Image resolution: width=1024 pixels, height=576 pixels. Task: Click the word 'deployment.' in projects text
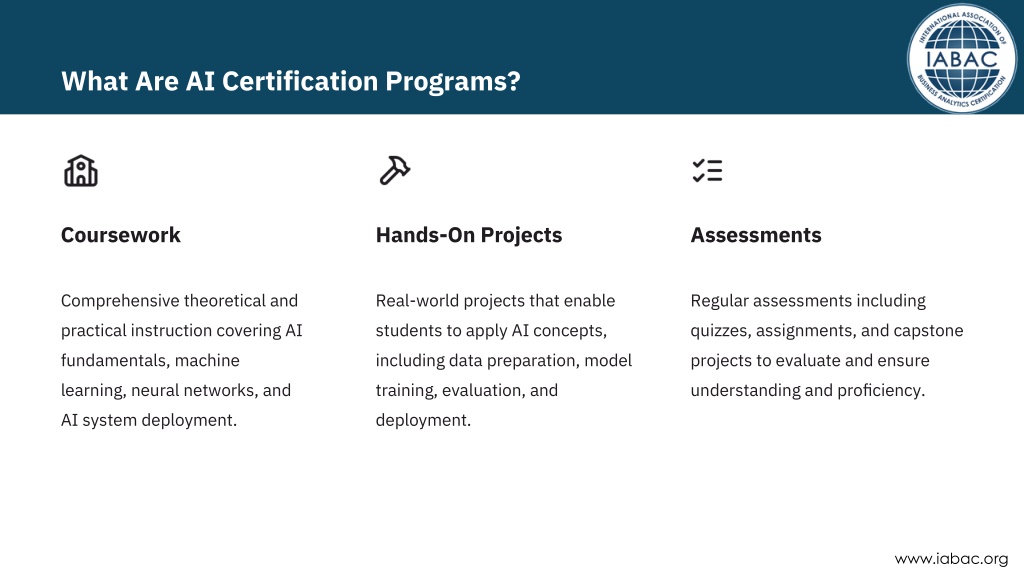(423, 420)
